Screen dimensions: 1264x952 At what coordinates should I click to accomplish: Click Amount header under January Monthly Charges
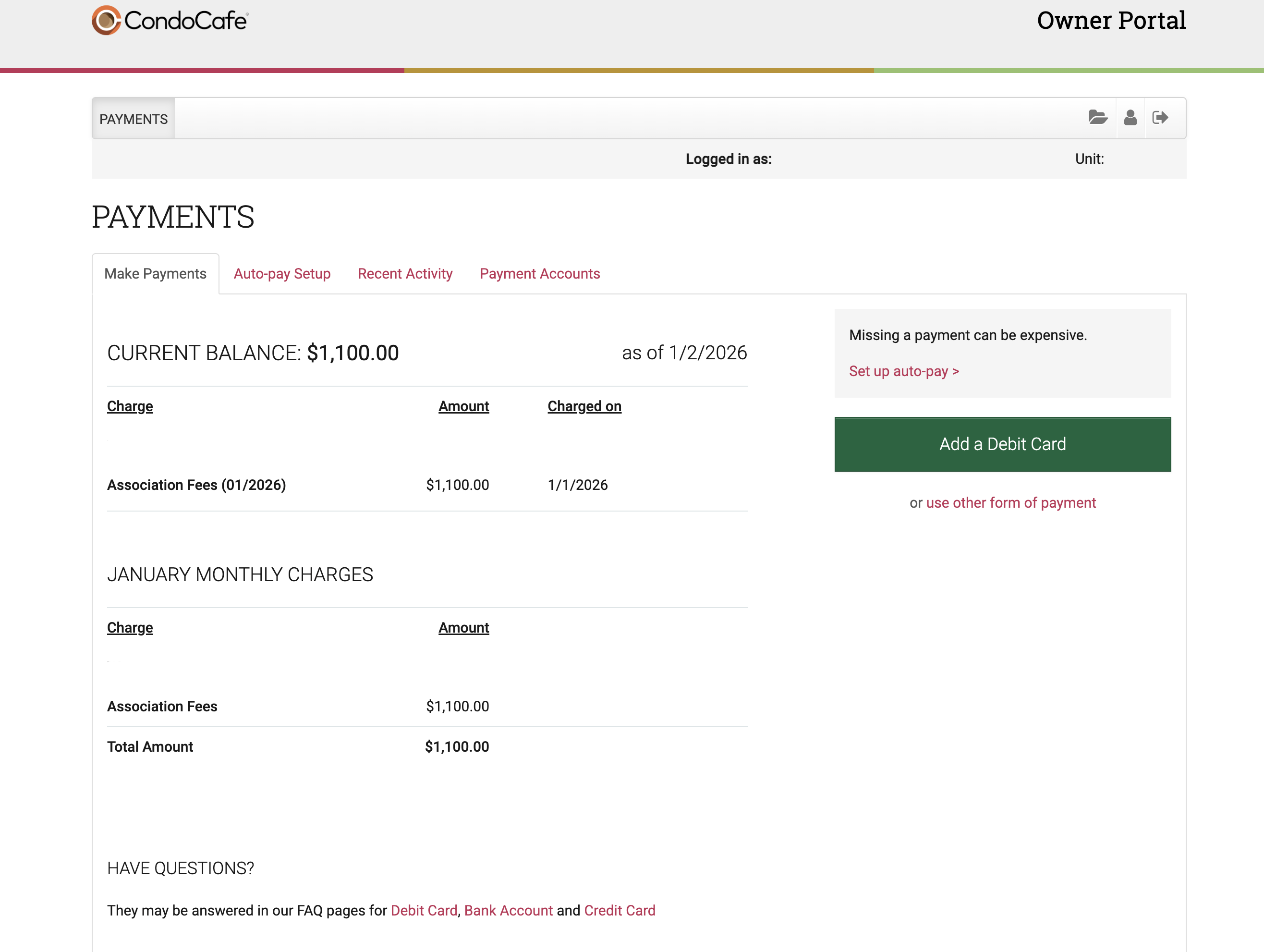[x=463, y=627]
